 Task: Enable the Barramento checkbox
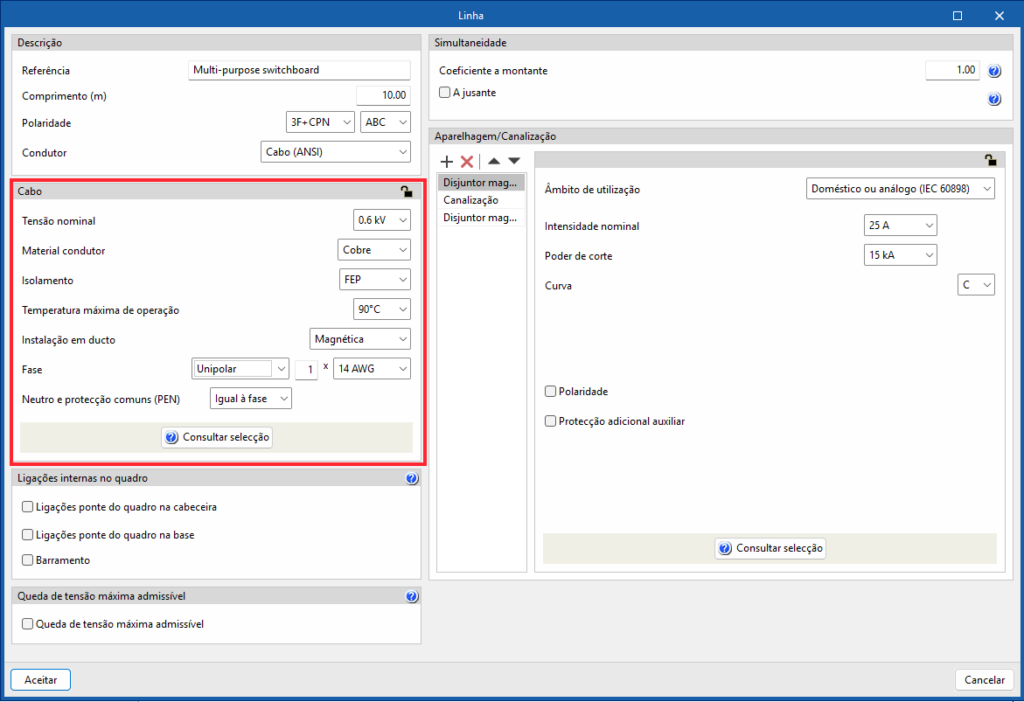27,560
